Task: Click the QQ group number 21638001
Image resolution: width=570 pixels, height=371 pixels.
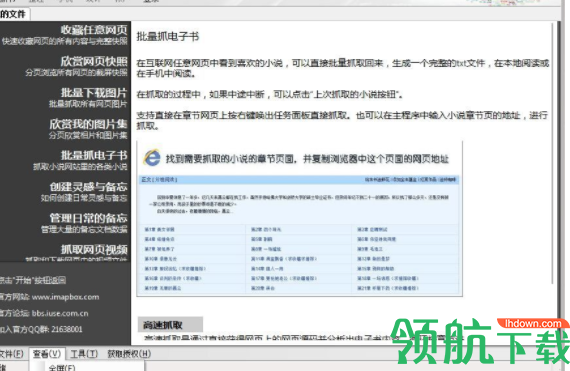Action: pyautogui.click(x=67, y=329)
